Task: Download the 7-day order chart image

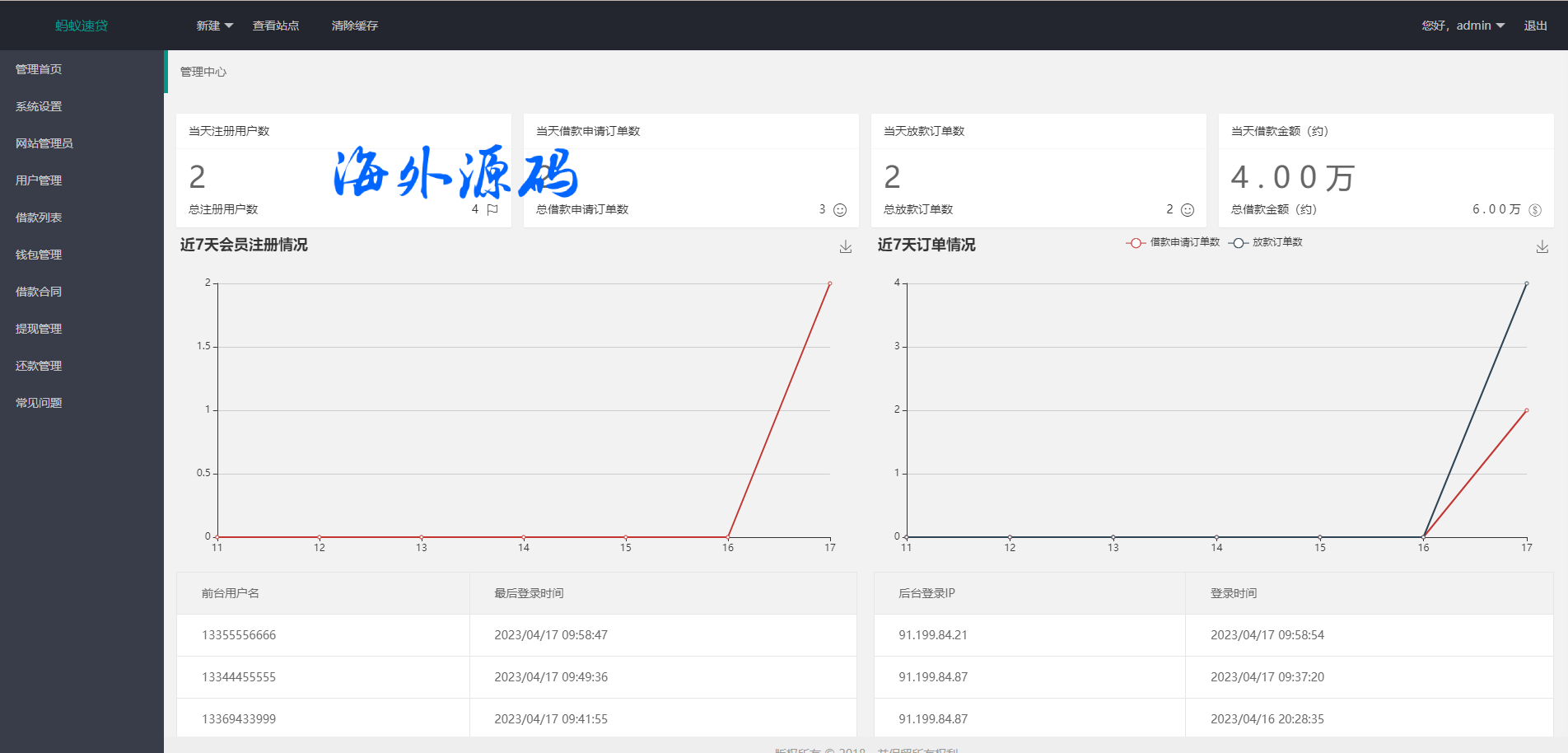Action: 1542,246
